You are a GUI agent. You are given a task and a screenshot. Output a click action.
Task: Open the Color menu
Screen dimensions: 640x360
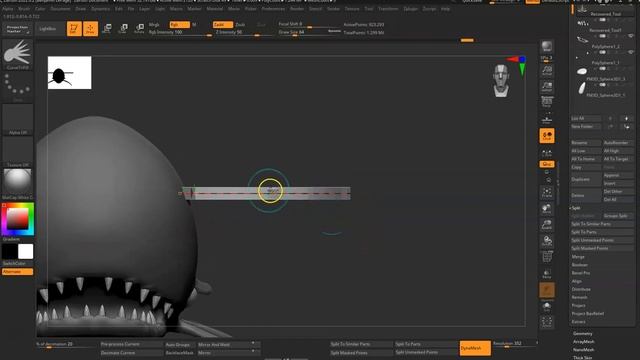pyautogui.click(x=40, y=9)
